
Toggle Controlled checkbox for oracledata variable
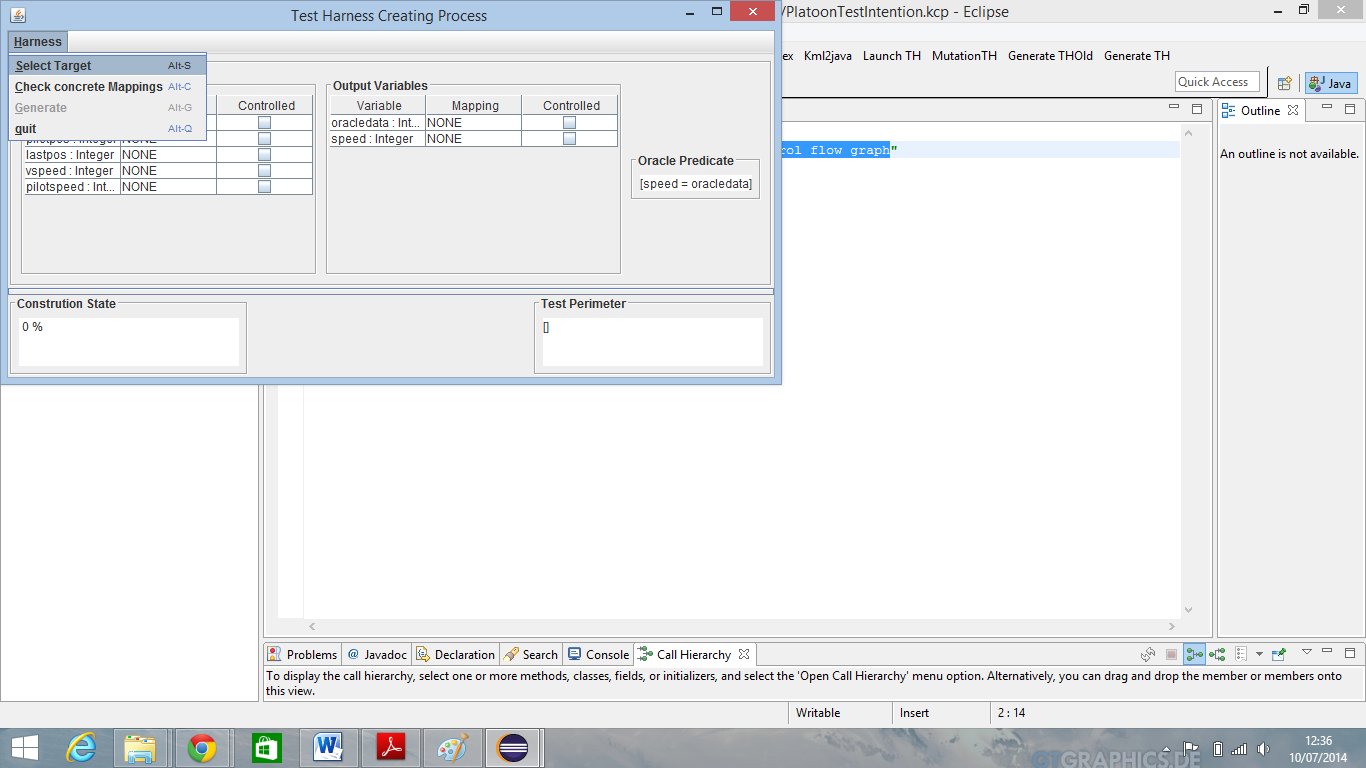pyautogui.click(x=569, y=123)
